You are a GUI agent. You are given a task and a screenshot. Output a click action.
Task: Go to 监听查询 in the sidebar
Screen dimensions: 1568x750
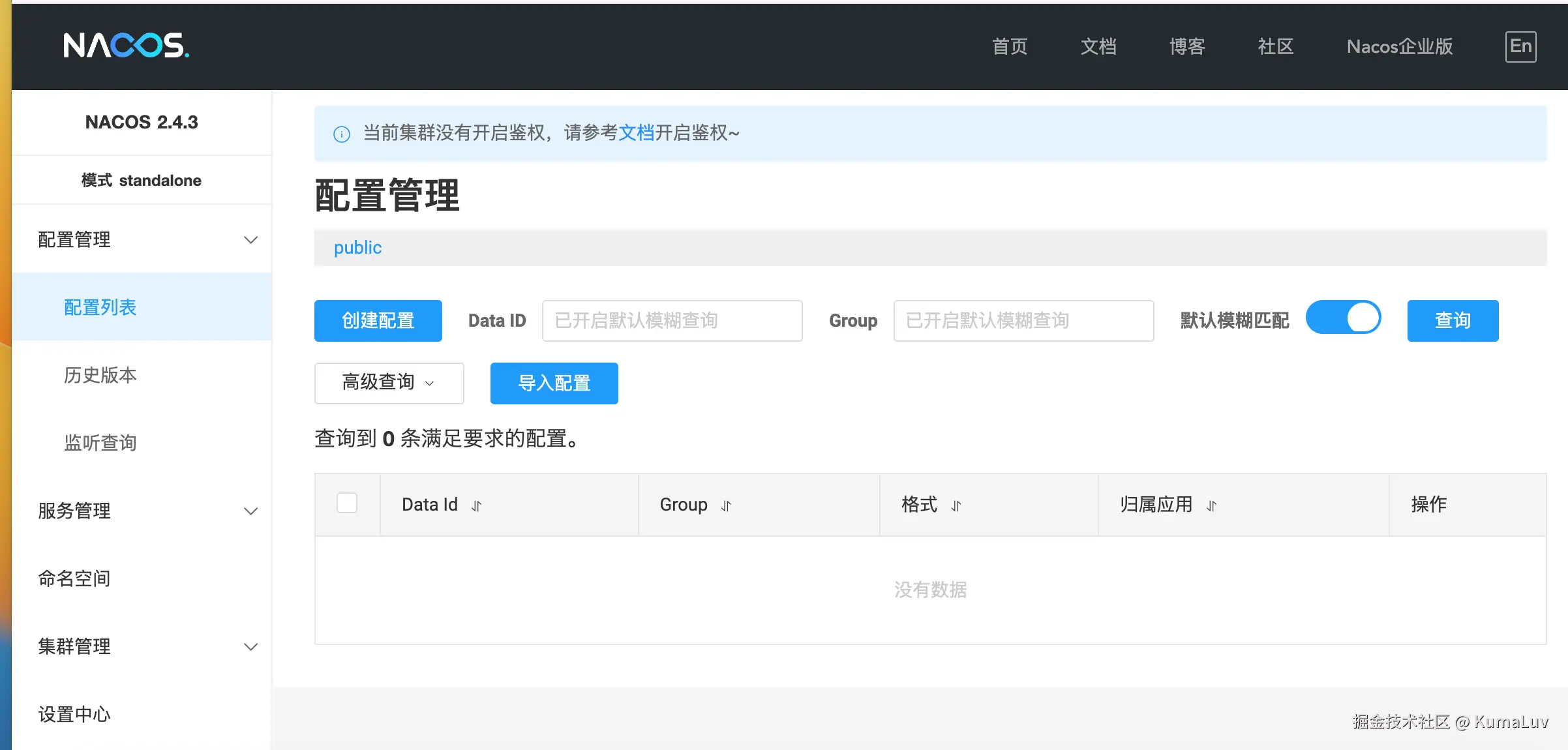(x=100, y=443)
